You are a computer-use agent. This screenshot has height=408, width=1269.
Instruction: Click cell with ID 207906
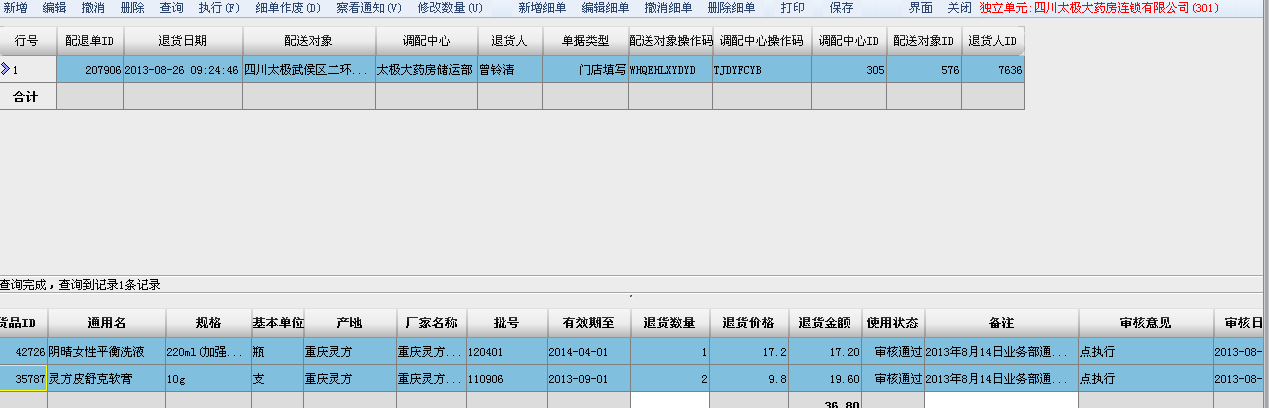point(90,70)
